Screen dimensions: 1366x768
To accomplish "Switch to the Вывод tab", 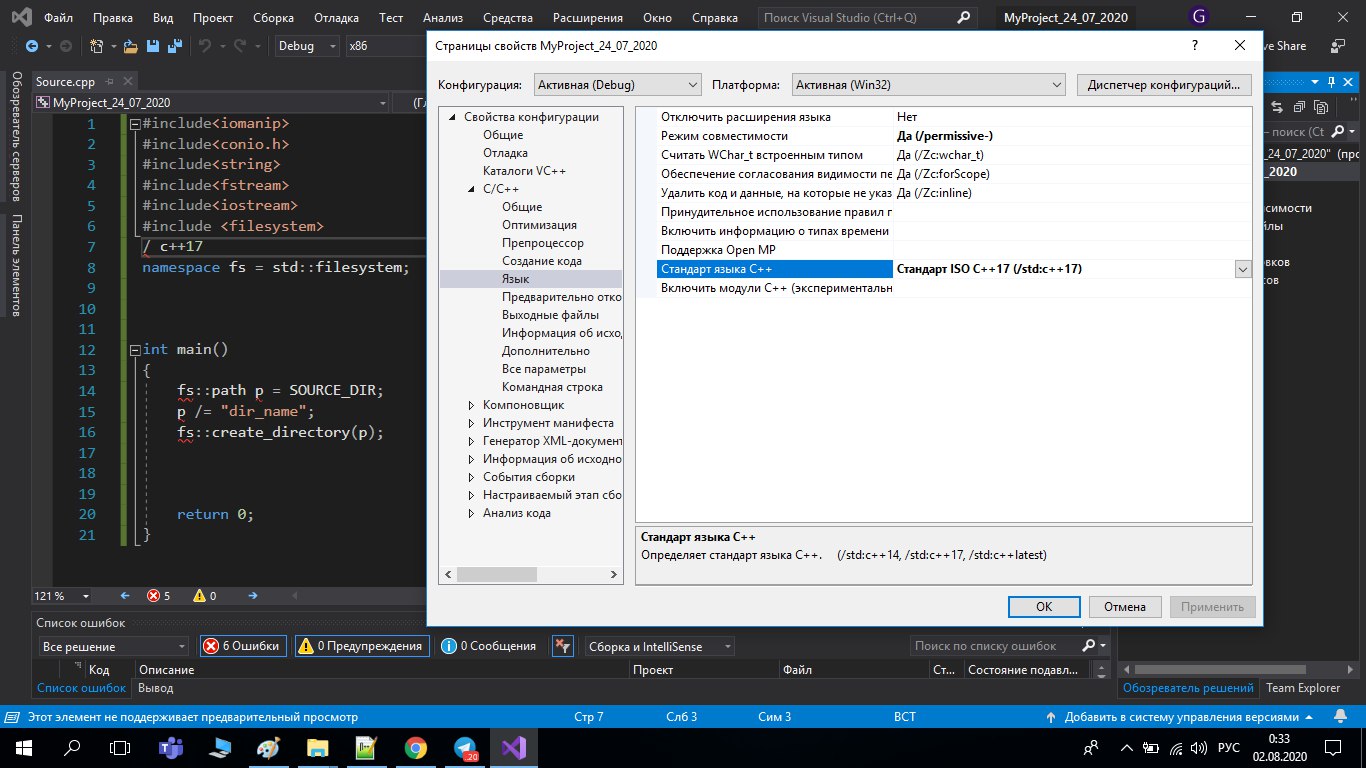I will coord(155,688).
